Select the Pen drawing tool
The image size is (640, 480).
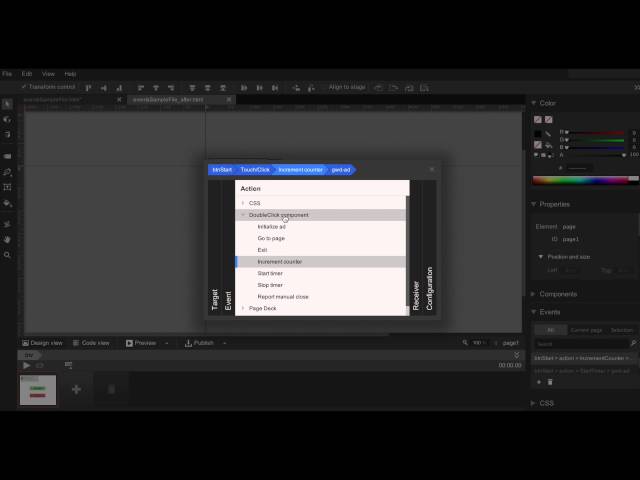(x=7, y=172)
